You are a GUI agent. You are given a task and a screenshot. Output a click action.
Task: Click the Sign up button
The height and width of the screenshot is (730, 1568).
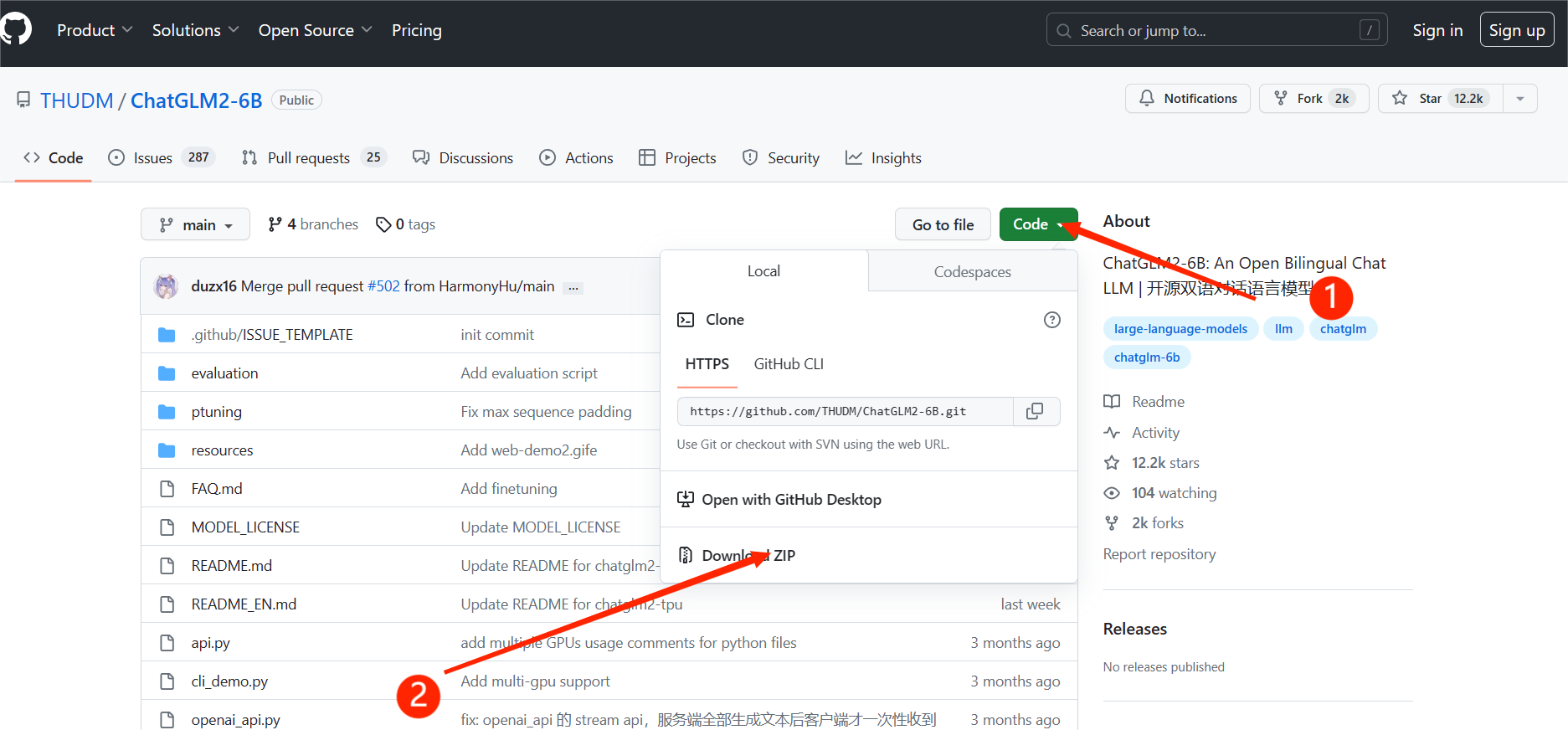(x=1517, y=30)
